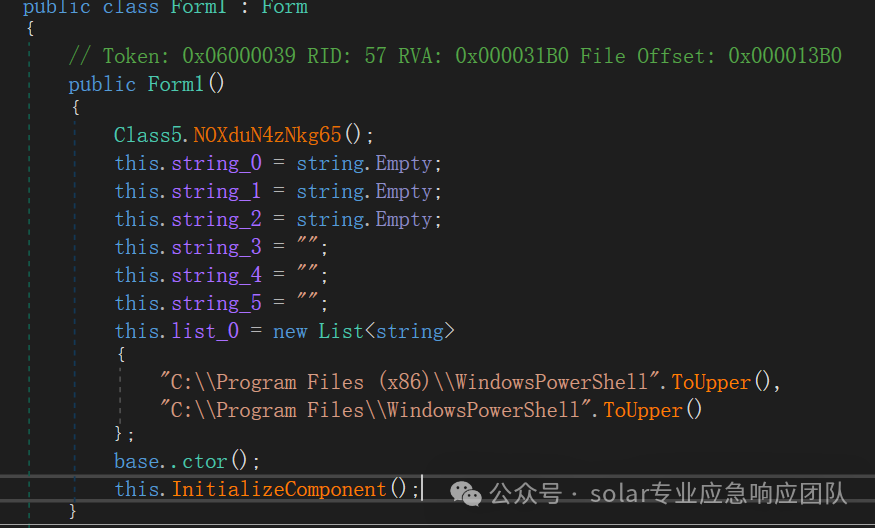Click the Token RID RVA comment line
Image resolution: width=875 pixels, height=528 pixels.
[x=455, y=56]
